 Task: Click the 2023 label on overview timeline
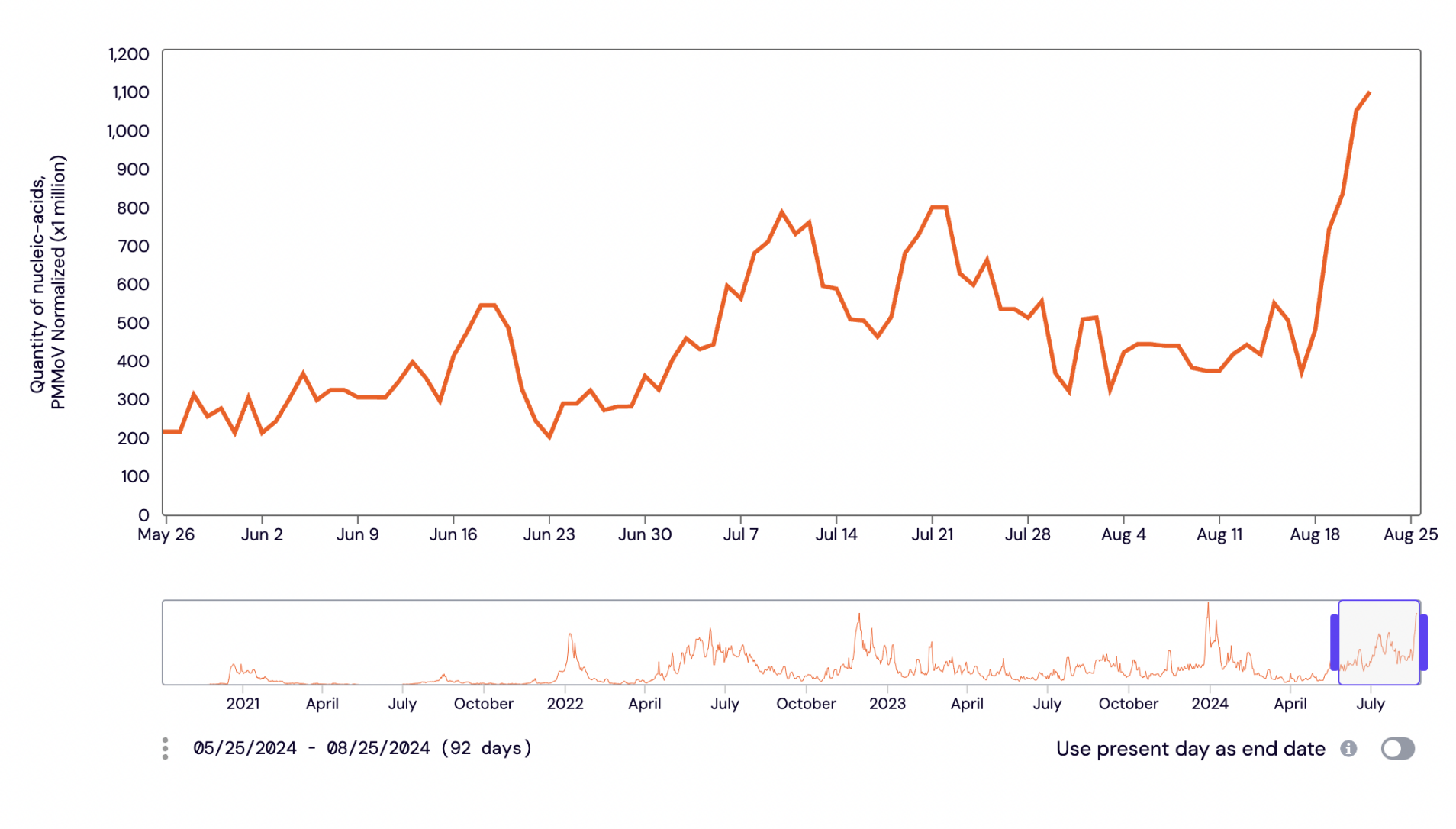pyautogui.click(x=887, y=704)
